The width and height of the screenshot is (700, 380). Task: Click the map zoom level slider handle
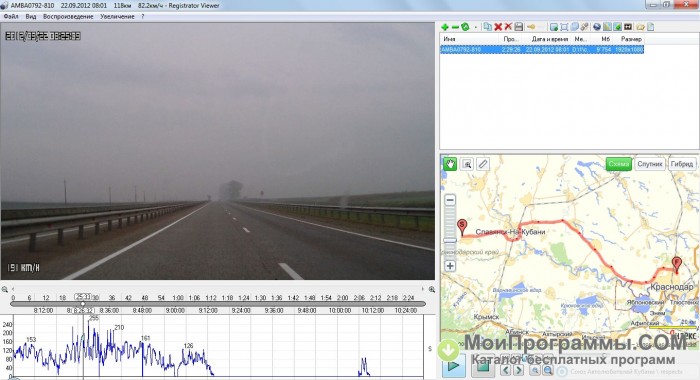pyautogui.click(x=450, y=241)
